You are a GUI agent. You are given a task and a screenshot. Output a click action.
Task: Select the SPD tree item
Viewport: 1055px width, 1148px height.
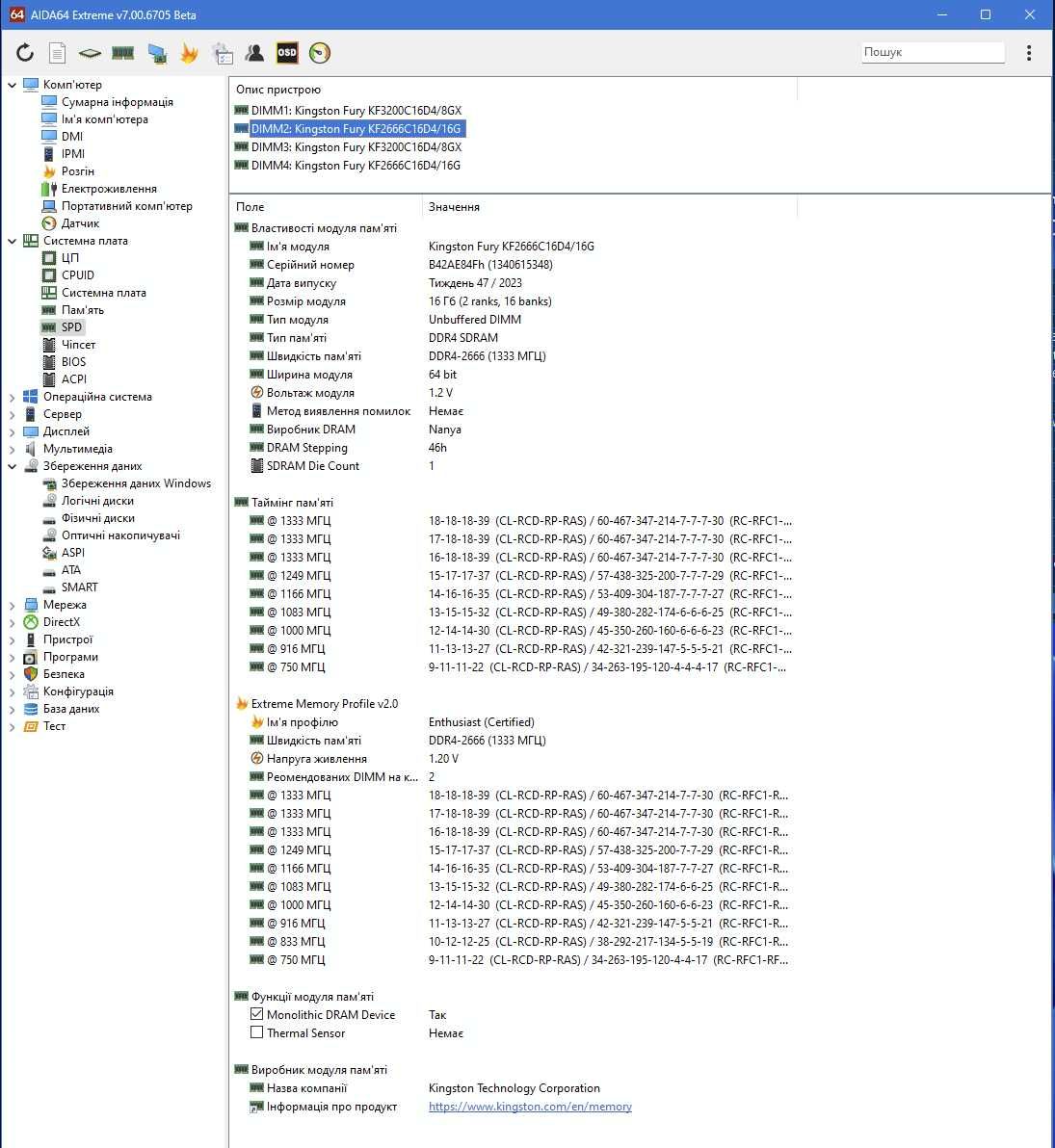(x=72, y=327)
